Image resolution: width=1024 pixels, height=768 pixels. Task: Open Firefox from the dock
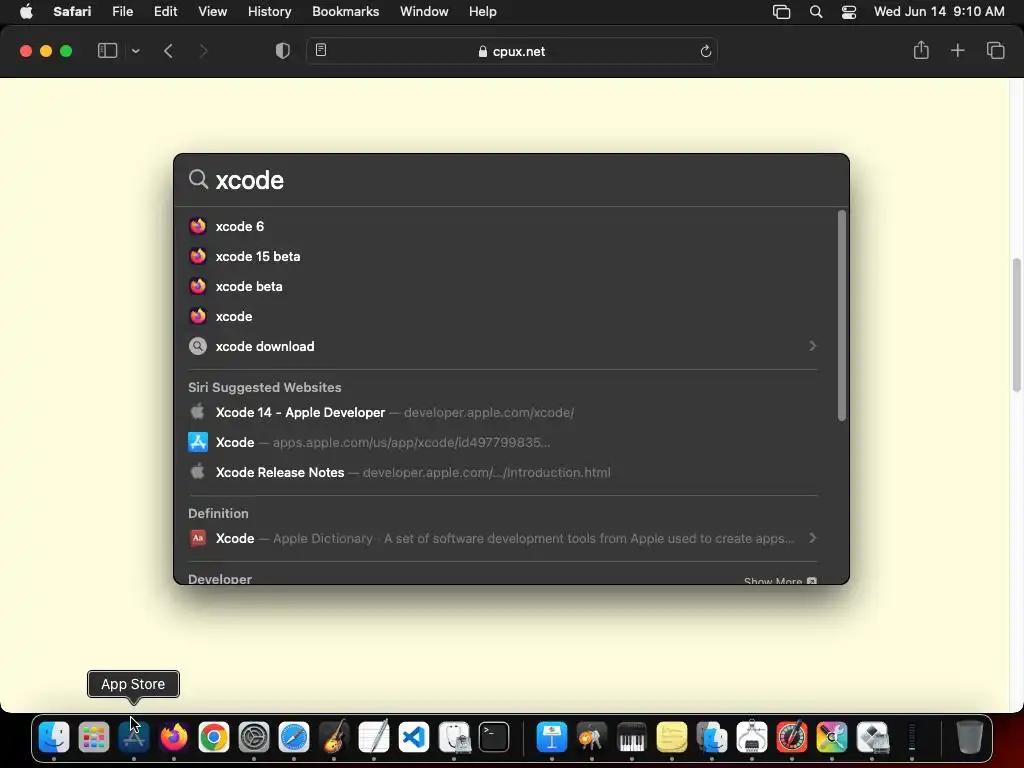click(x=174, y=737)
